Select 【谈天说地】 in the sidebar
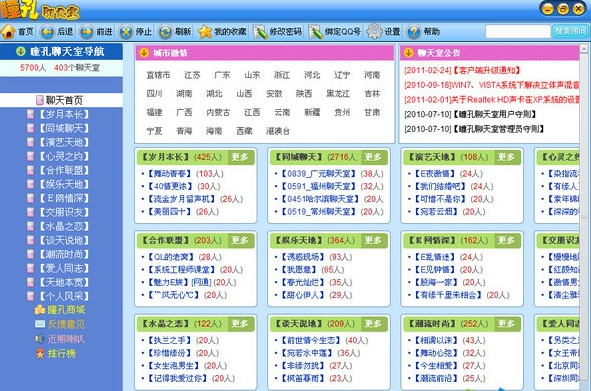 click(x=64, y=240)
